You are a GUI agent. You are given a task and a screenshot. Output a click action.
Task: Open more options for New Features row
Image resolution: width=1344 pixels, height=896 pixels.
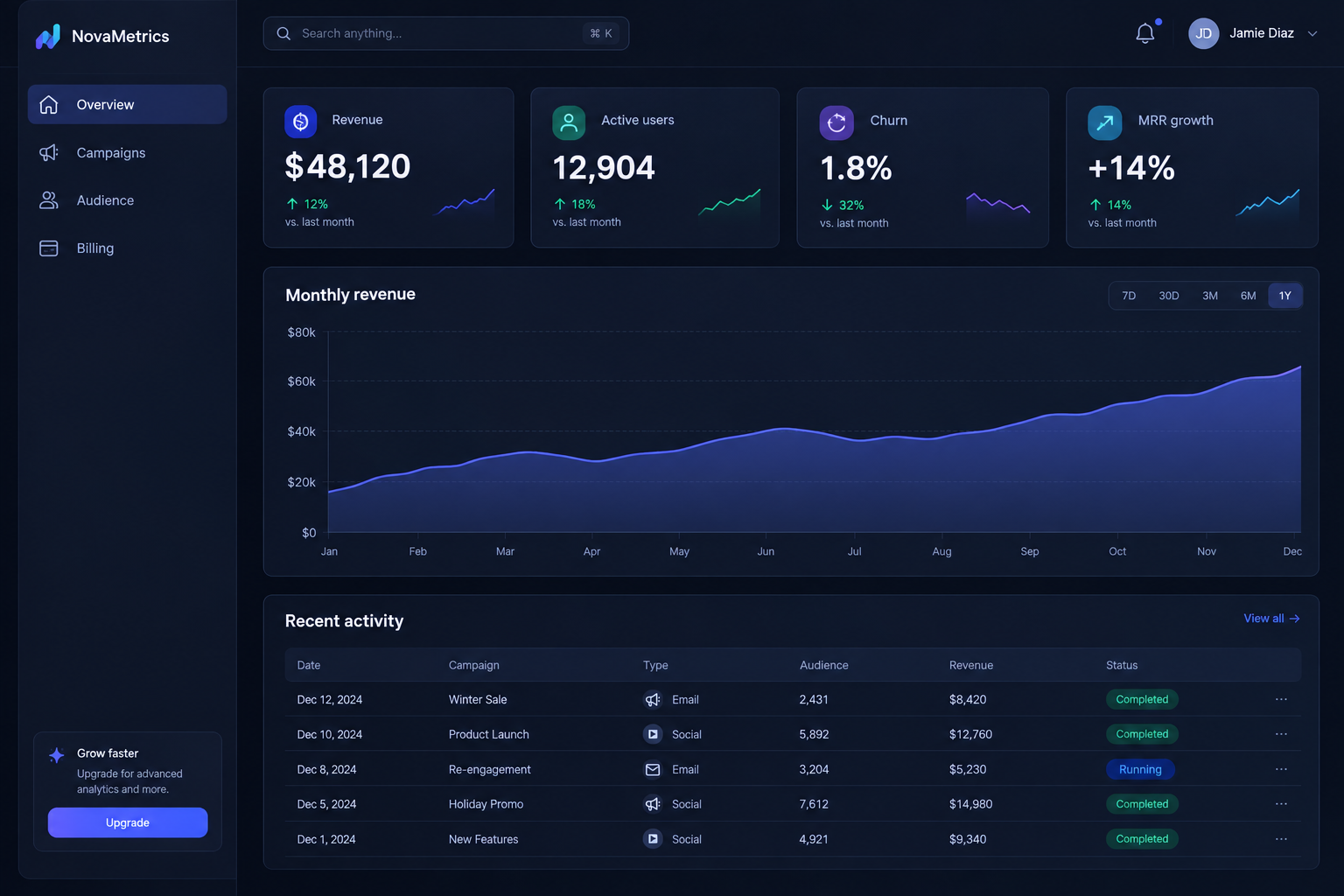(x=1281, y=839)
